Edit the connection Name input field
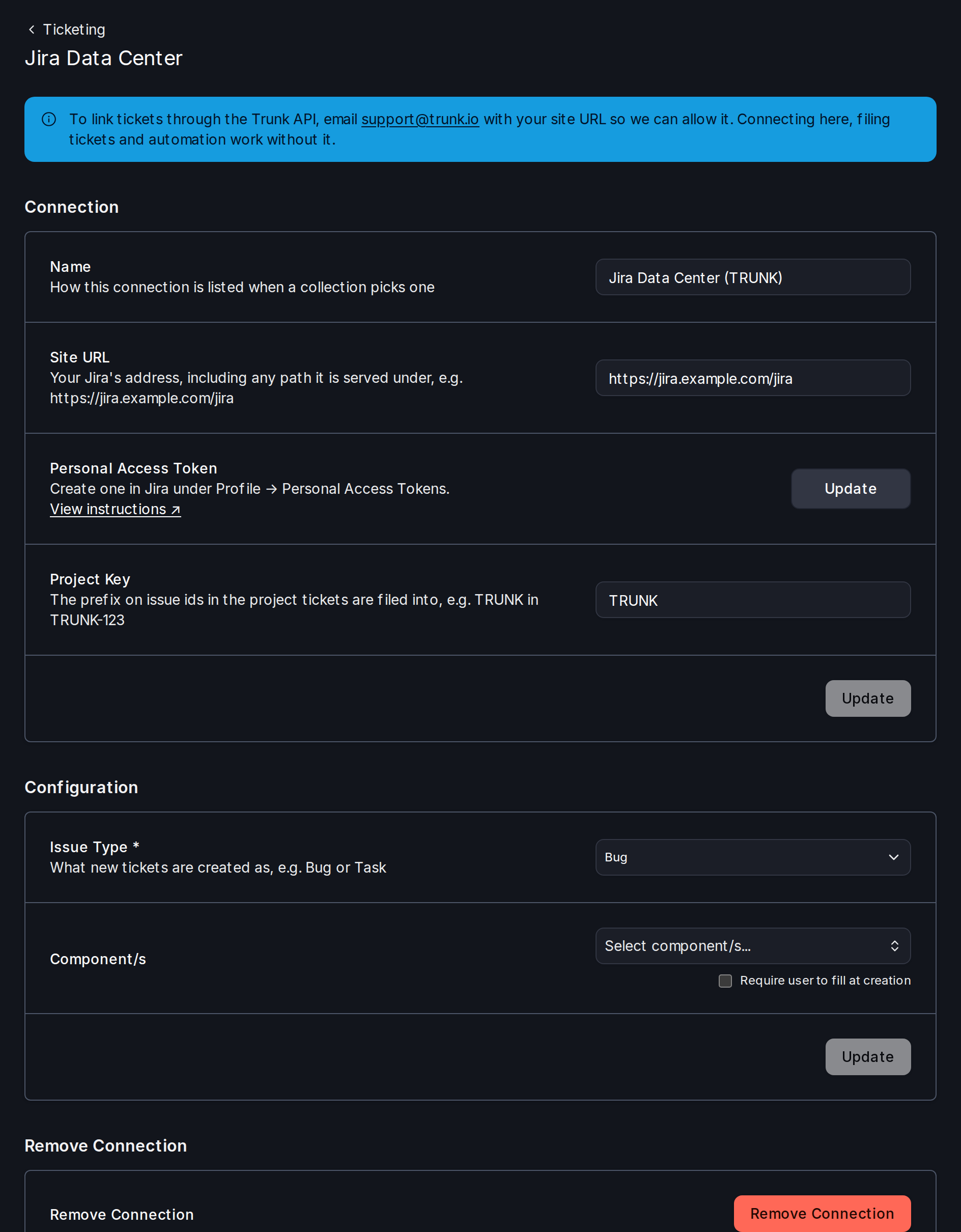The image size is (961, 1232). (753, 277)
